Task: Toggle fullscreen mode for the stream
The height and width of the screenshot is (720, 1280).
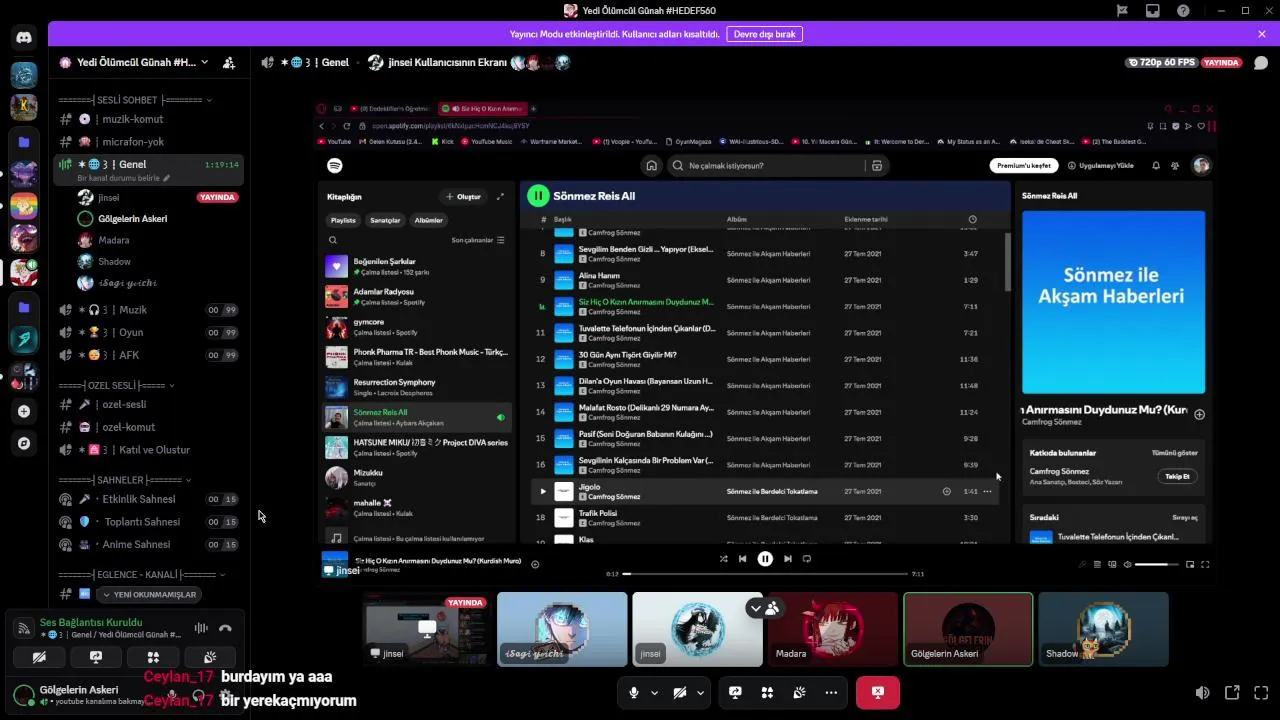Action: tap(1263, 692)
